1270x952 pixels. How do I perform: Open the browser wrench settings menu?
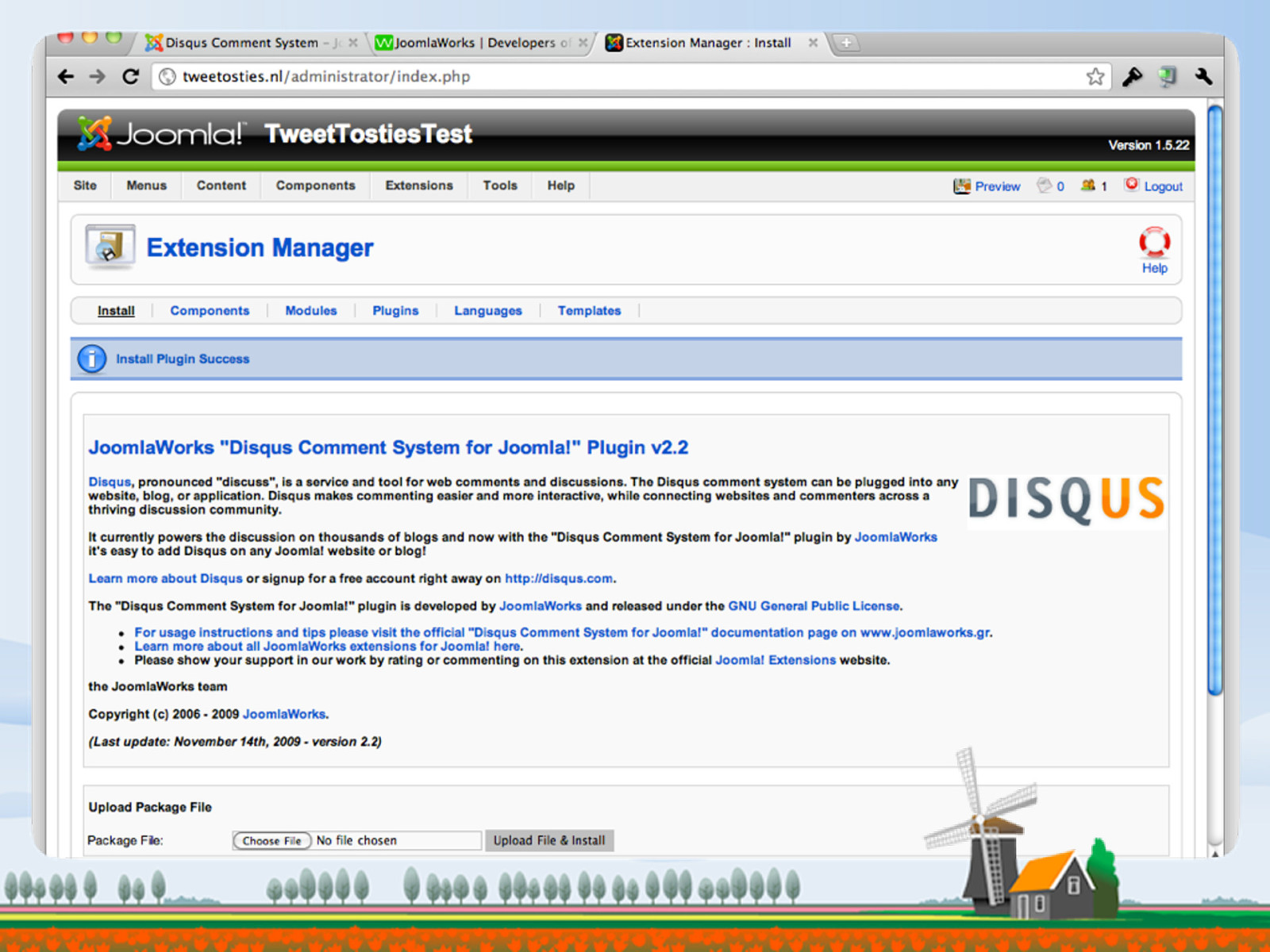tap(1203, 76)
